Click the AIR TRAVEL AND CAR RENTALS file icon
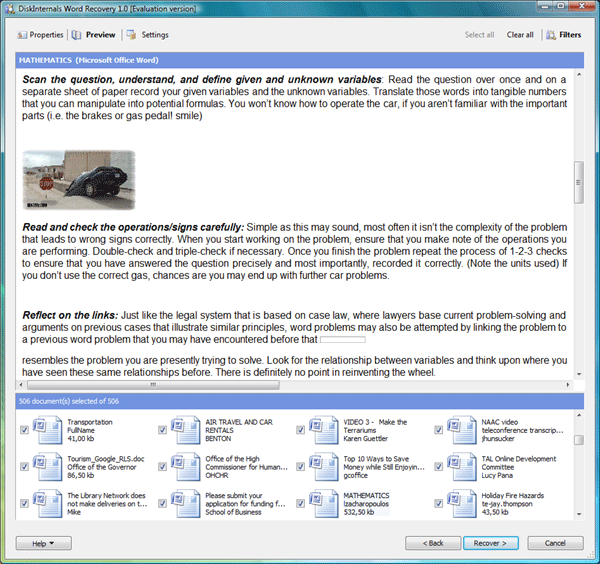The image size is (600, 564). [x=184, y=430]
